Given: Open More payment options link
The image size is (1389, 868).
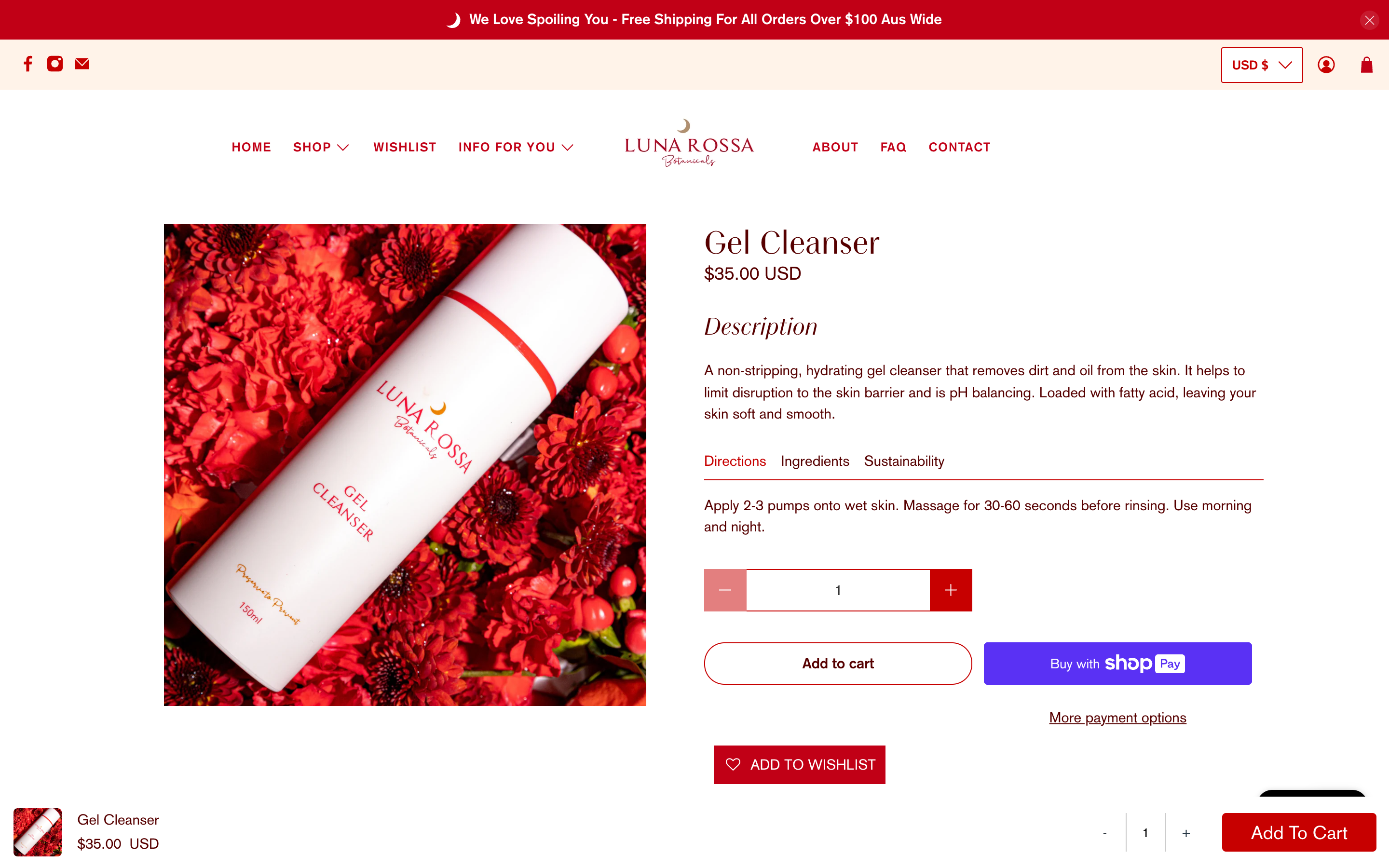Looking at the screenshot, I should point(1117,718).
